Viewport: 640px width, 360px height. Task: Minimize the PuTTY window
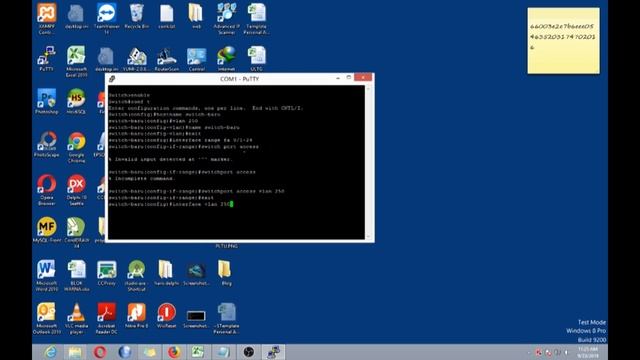tap(338, 78)
